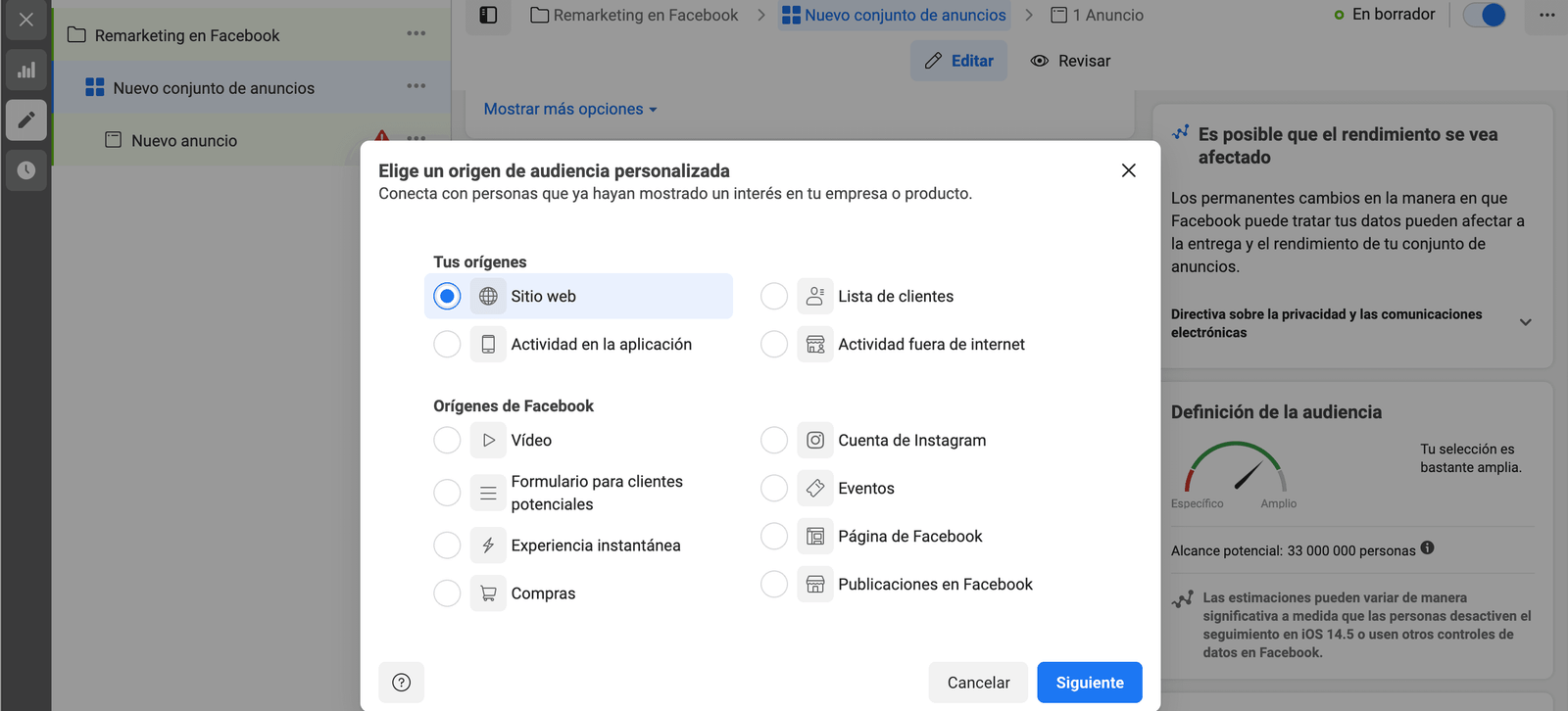Toggle the En borrador switch
This screenshot has height=711, width=1568.
coord(1484,15)
